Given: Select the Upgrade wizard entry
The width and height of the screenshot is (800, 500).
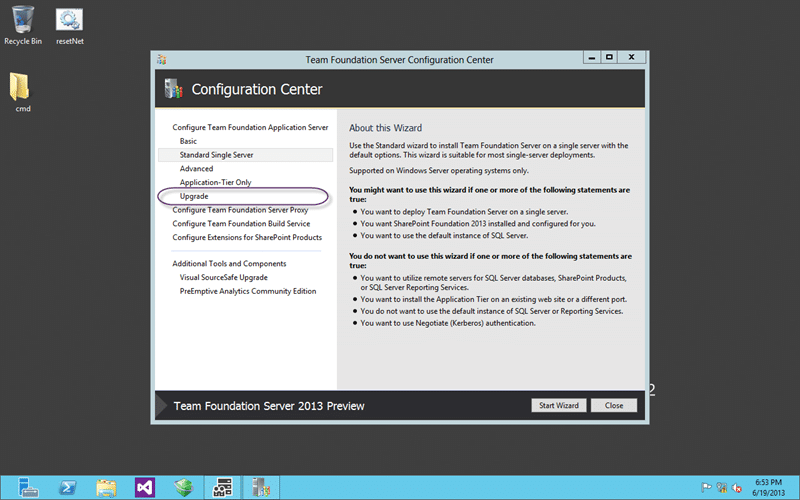Looking at the screenshot, I should pos(194,196).
